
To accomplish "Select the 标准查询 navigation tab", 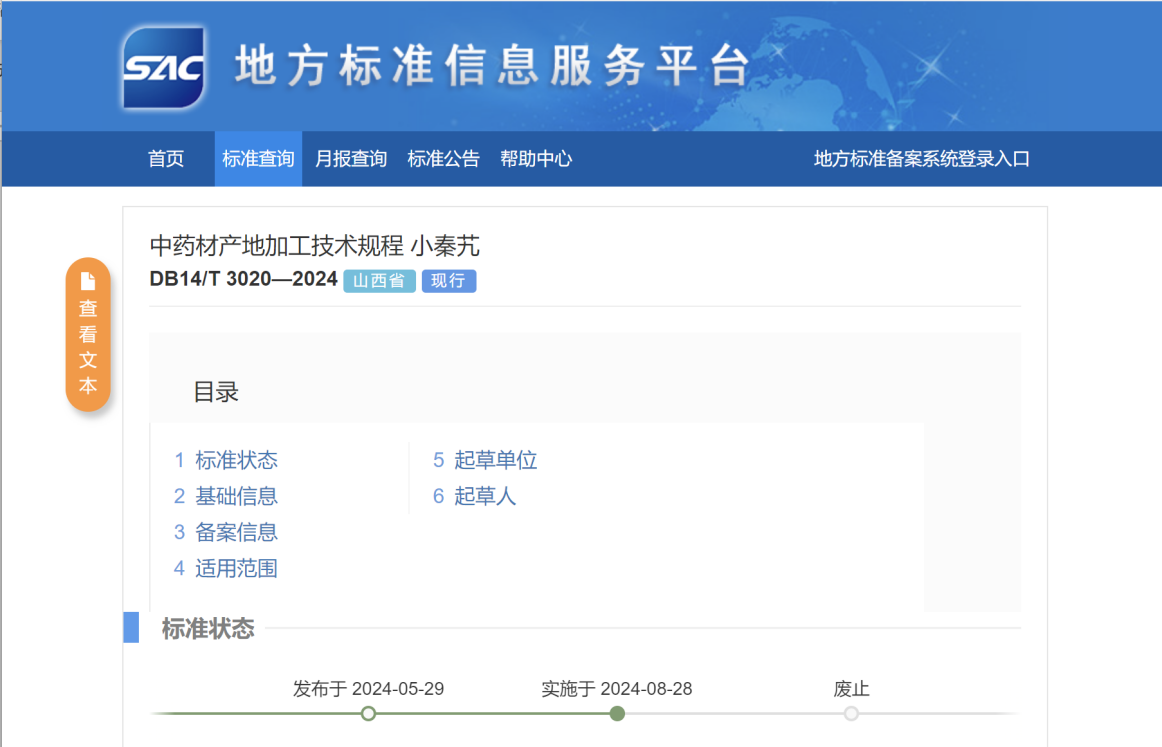I will (x=258, y=159).
